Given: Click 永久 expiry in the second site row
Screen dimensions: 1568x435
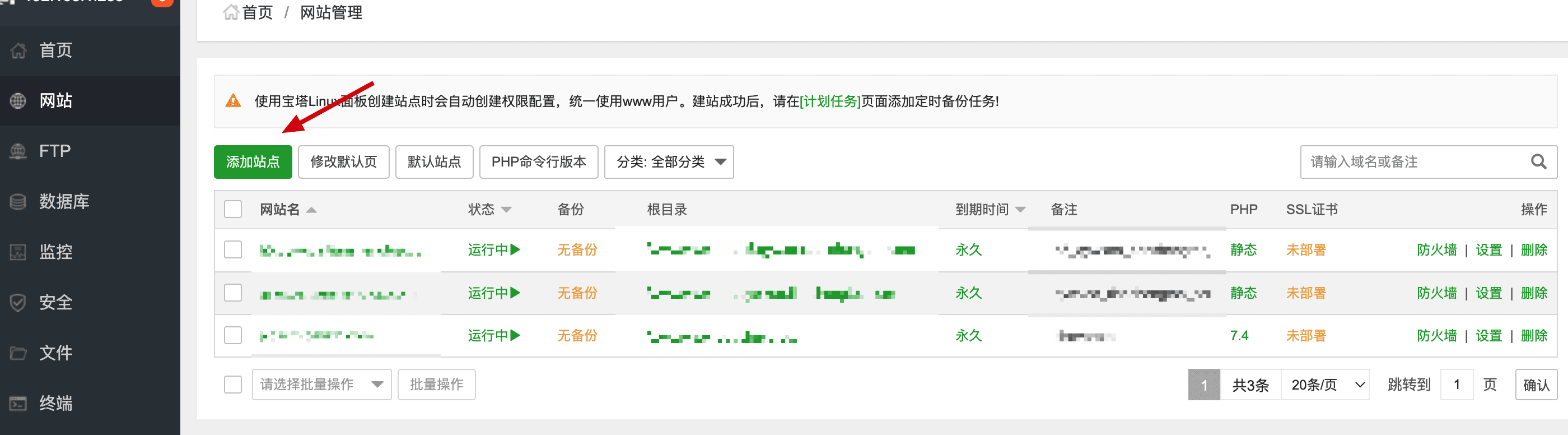Looking at the screenshot, I should click(x=968, y=293).
